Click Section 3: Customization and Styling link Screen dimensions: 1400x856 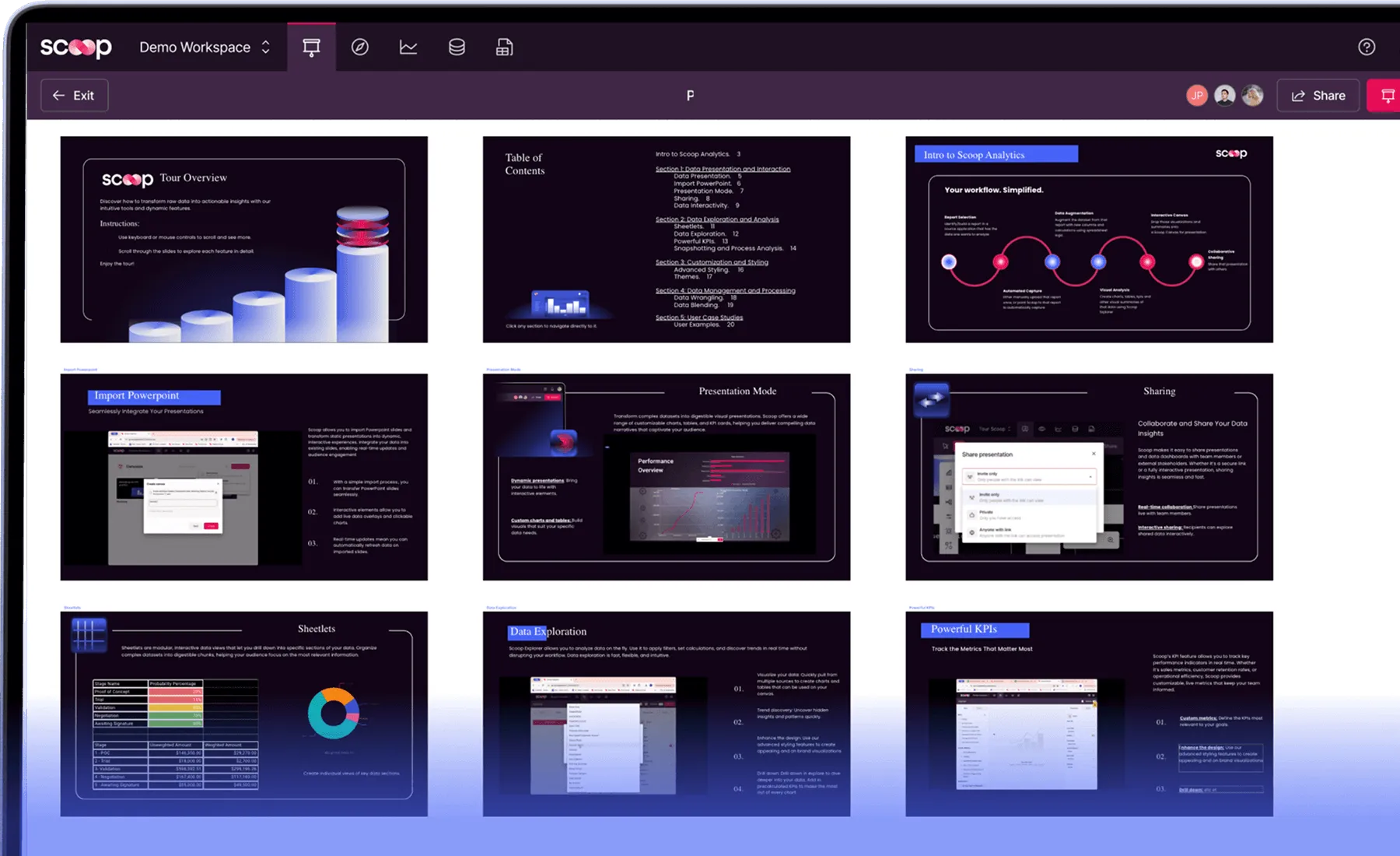click(712, 262)
